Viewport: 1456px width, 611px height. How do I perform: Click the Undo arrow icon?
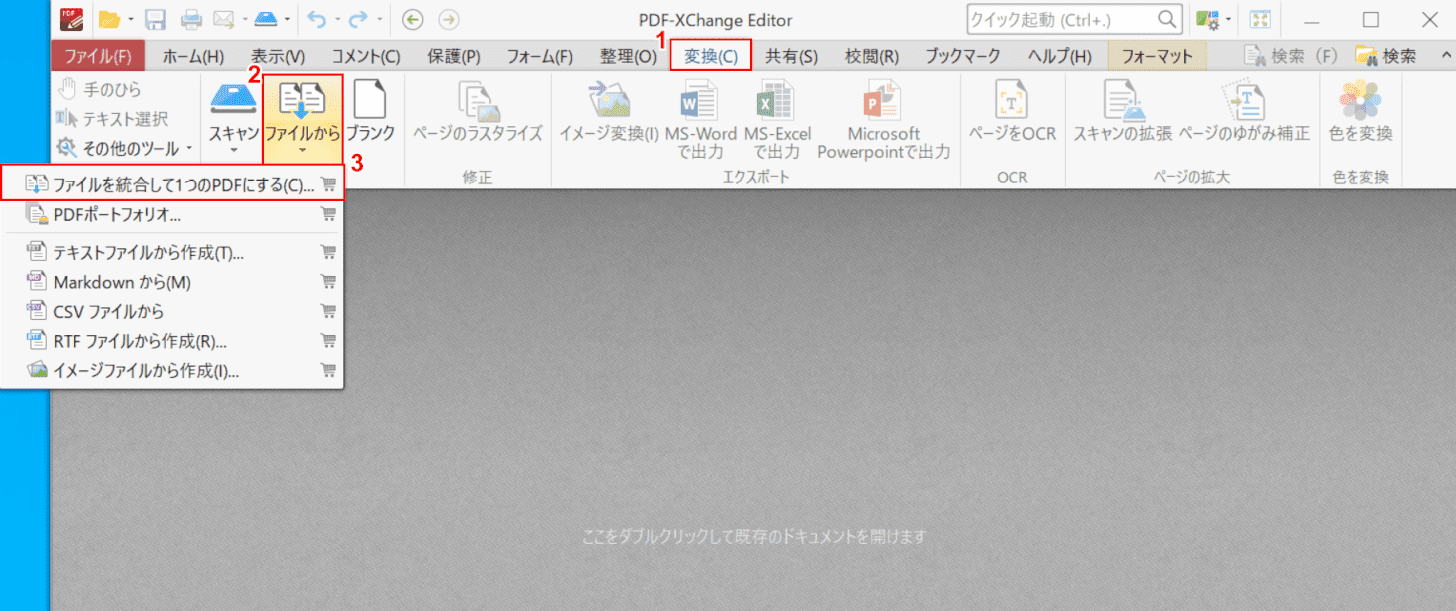pos(317,19)
